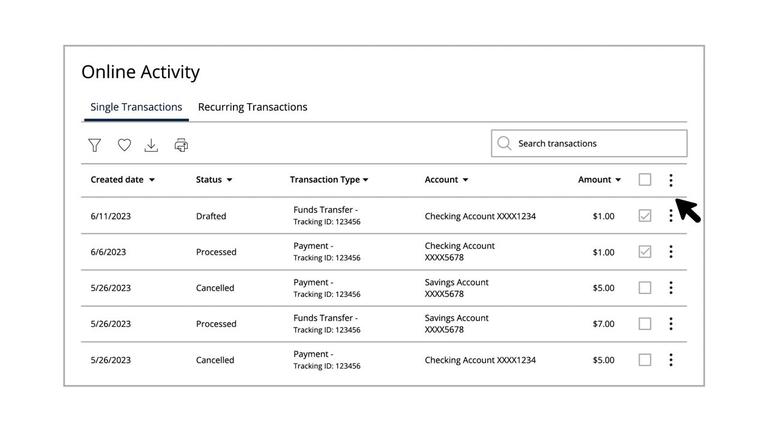Click the search magnifier icon
768x432 pixels.
click(x=504, y=143)
